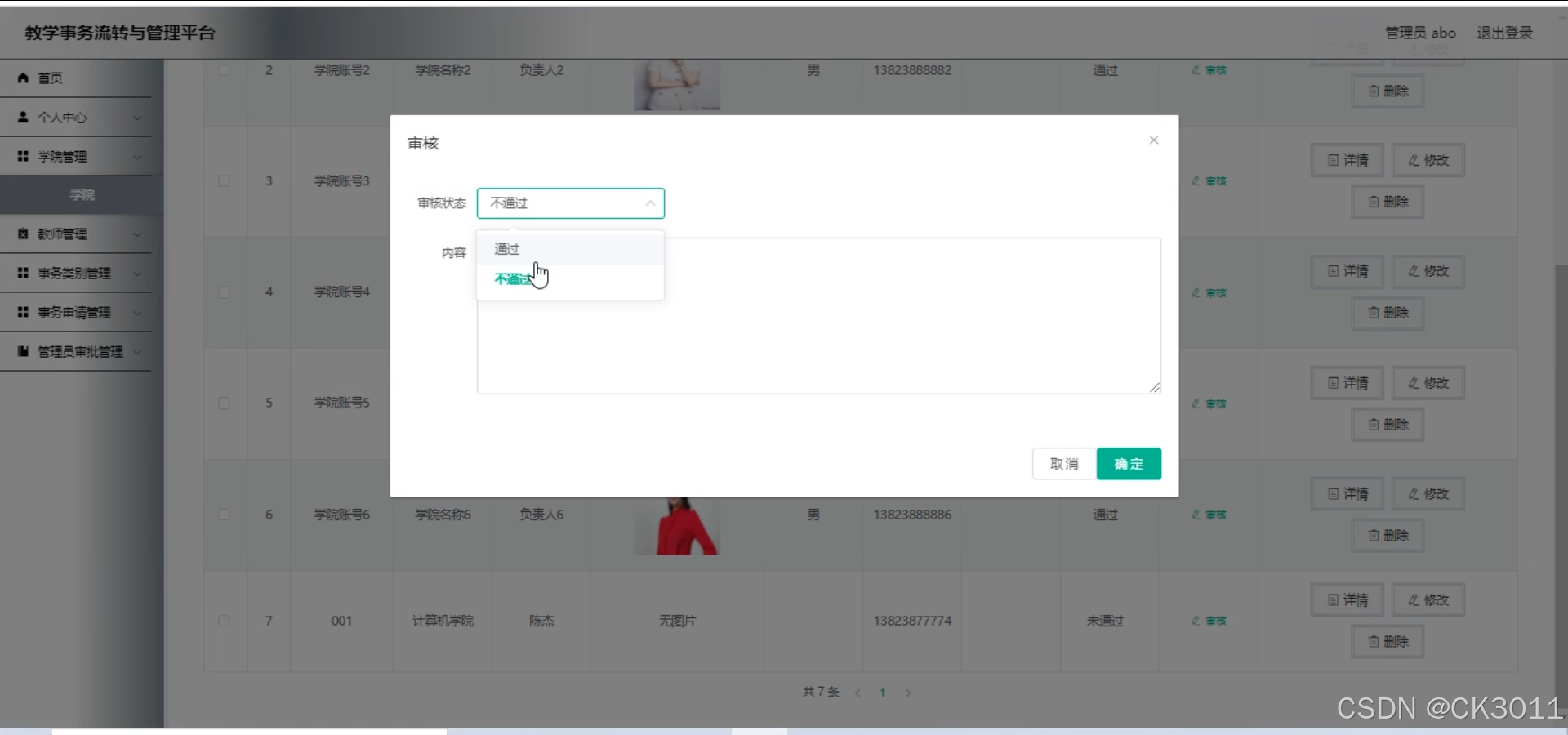This screenshot has width=1568, height=735.
Task: Collapse the 事务类别管理 sidebar menu
Action: tap(72, 273)
